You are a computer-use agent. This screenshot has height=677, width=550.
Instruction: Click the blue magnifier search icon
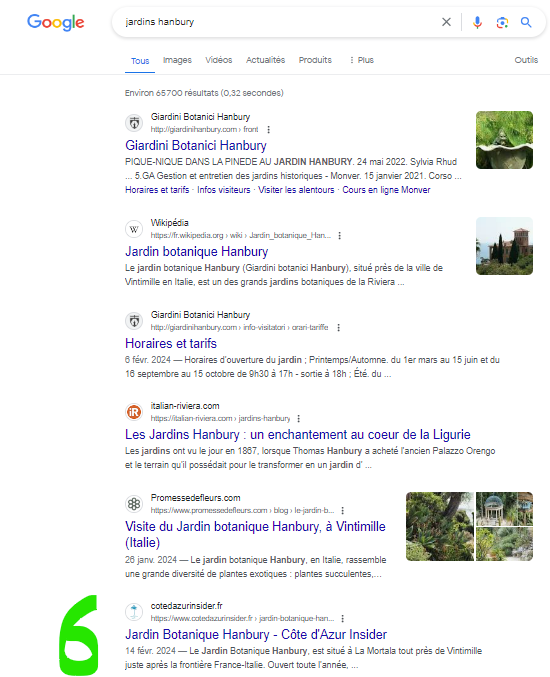click(526, 22)
